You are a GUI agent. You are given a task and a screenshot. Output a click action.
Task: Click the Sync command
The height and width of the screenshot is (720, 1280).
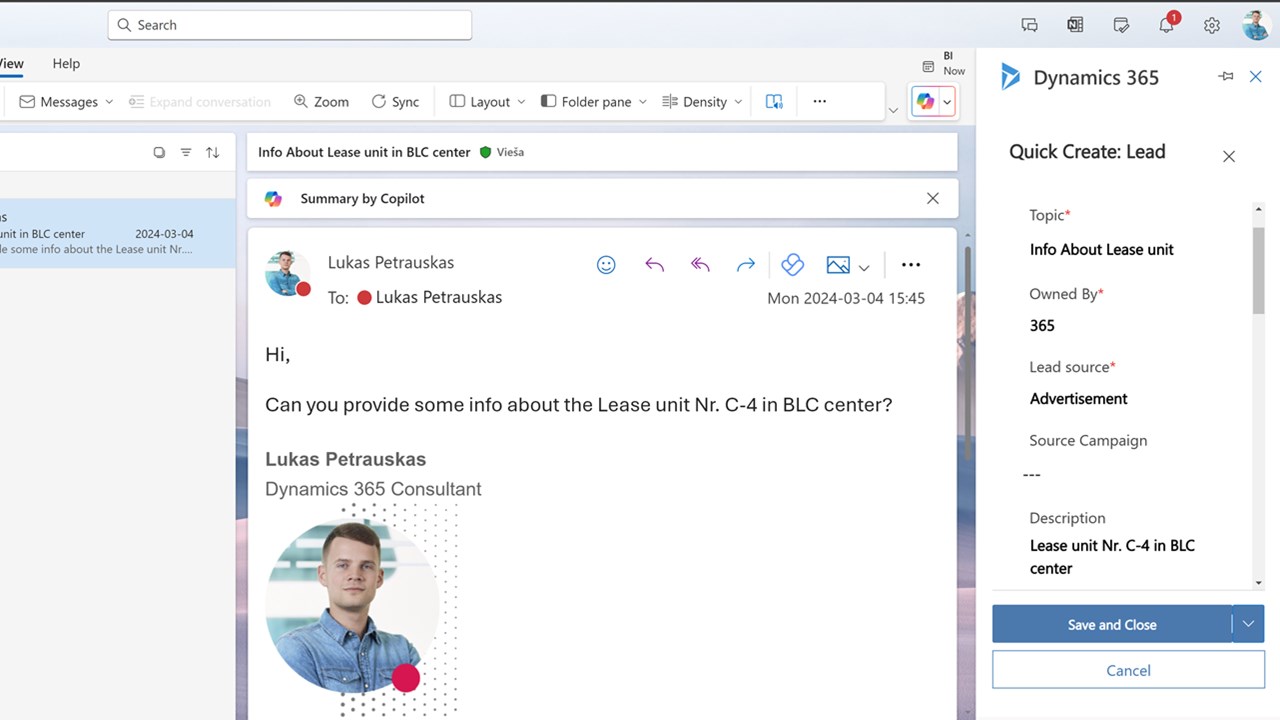pyautogui.click(x=395, y=101)
